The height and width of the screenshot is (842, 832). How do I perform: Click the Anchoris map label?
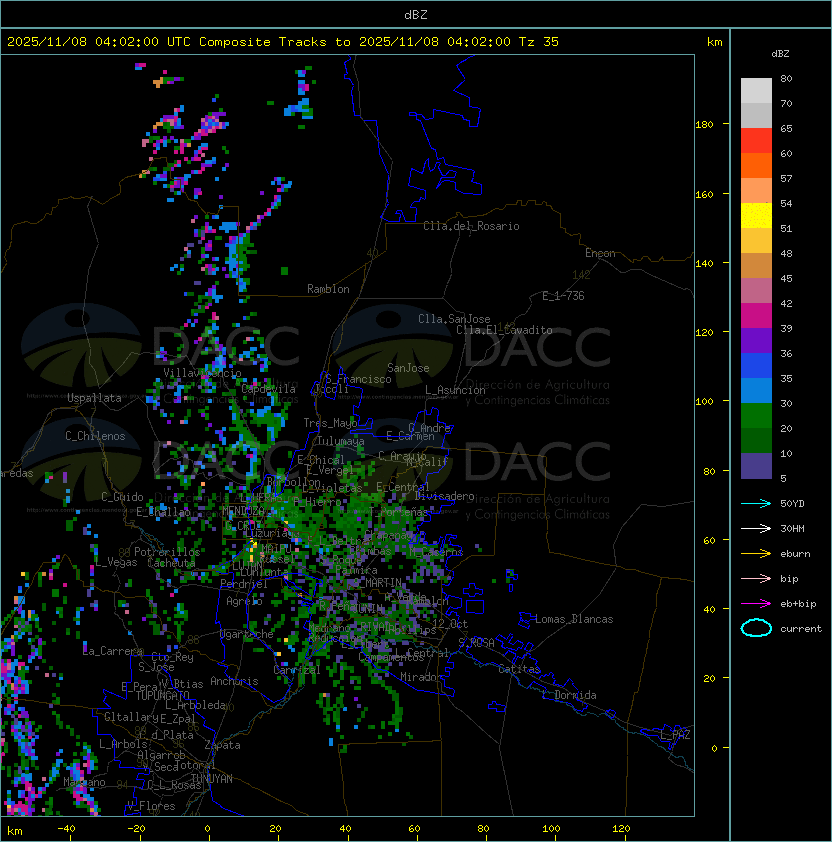point(234,681)
